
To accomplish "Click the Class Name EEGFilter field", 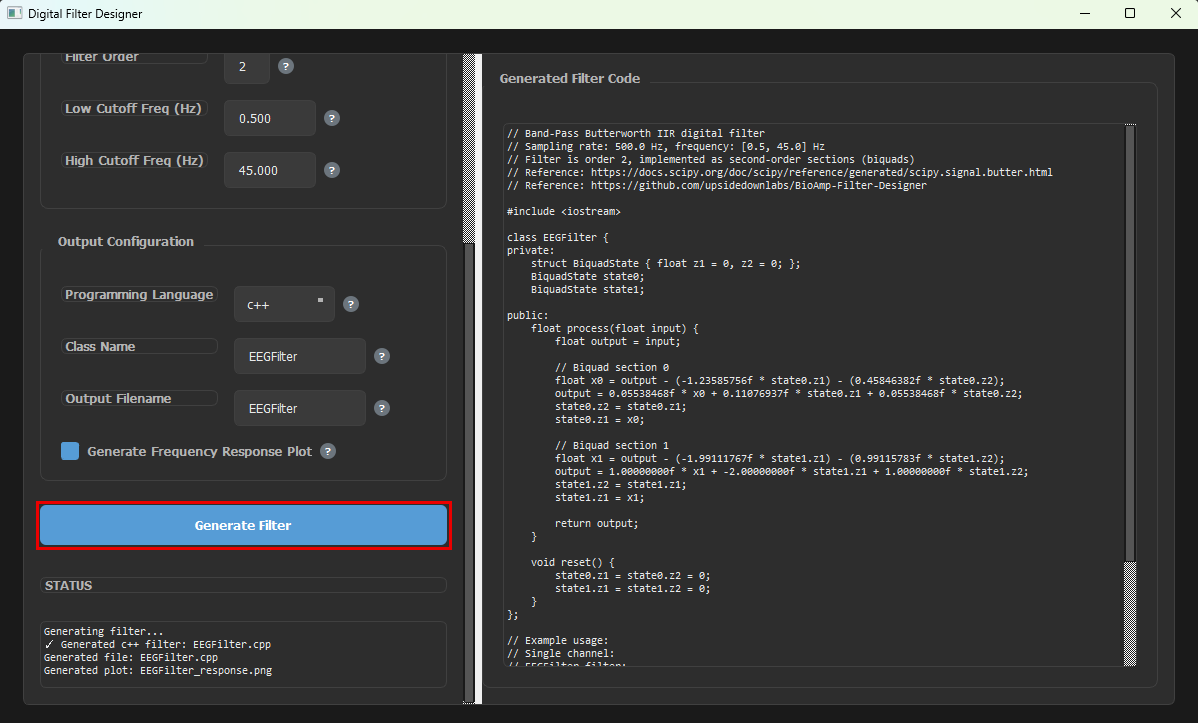I will click(x=300, y=356).
